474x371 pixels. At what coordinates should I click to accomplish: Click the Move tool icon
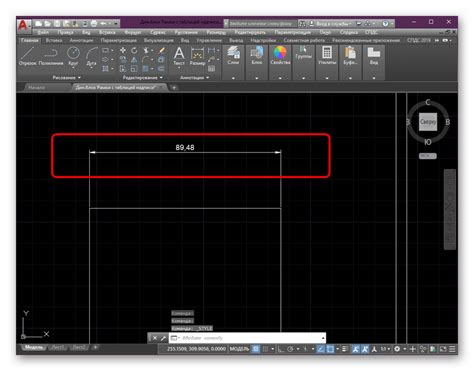(x=123, y=50)
